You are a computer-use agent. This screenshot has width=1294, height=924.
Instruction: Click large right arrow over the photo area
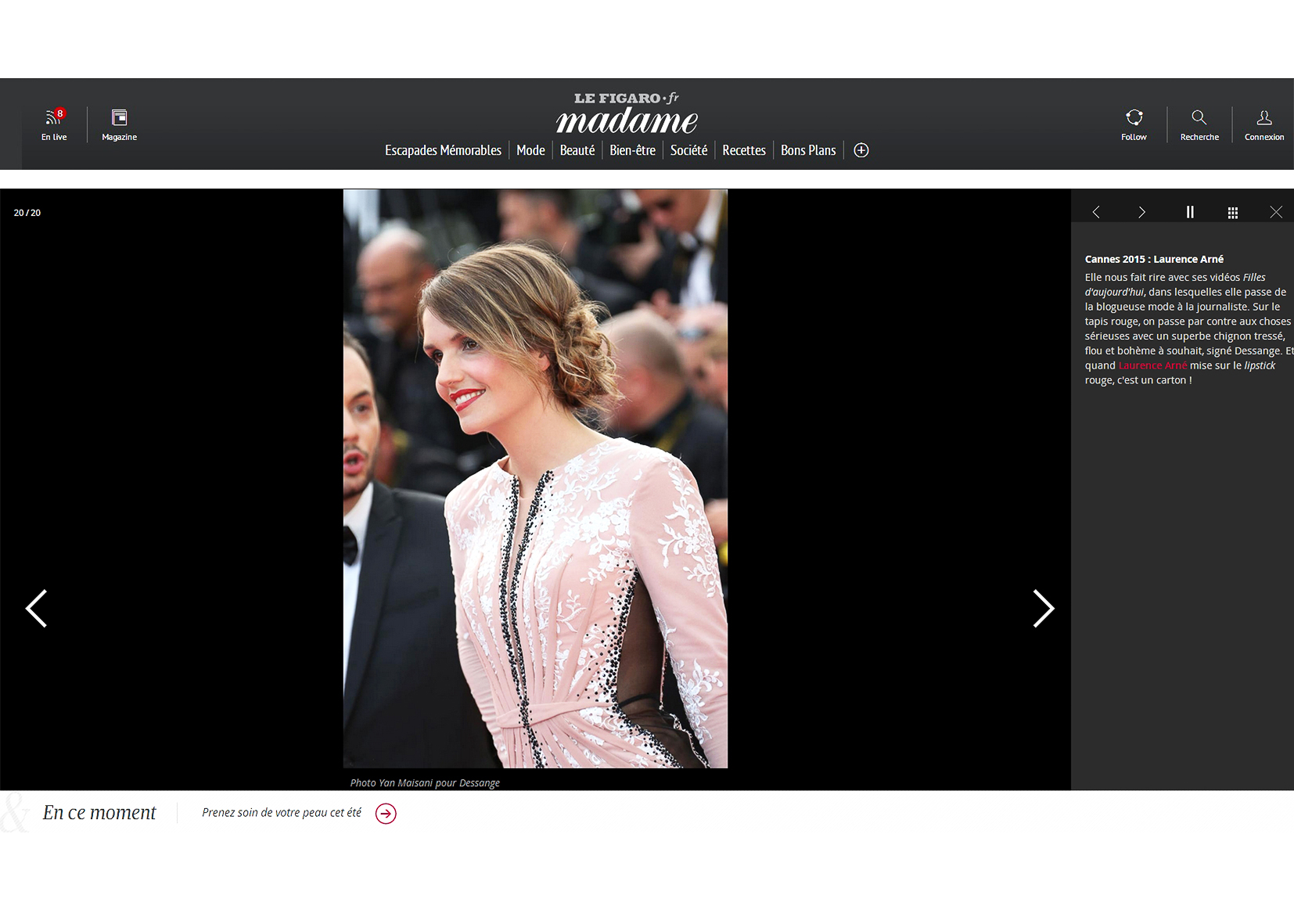1043,608
